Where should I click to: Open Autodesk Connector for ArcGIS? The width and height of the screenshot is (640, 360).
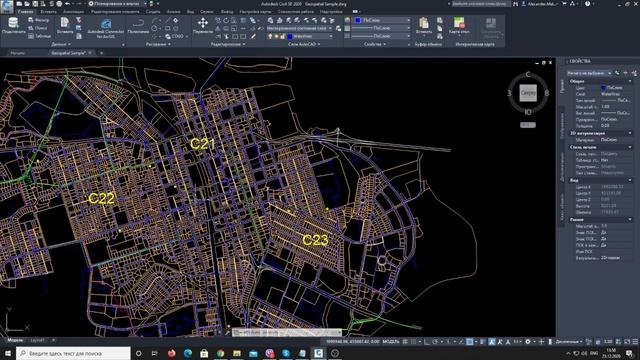105,28
